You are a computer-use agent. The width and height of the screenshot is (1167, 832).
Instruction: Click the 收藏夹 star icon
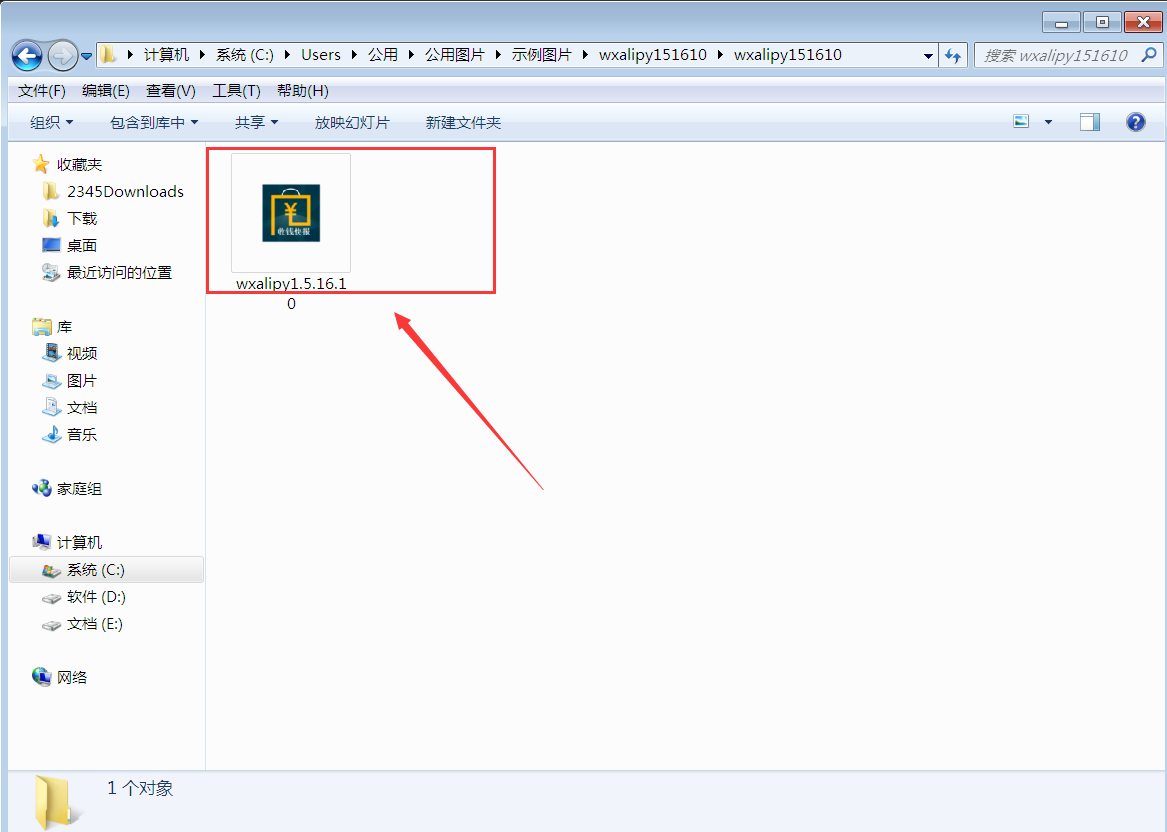(41, 164)
